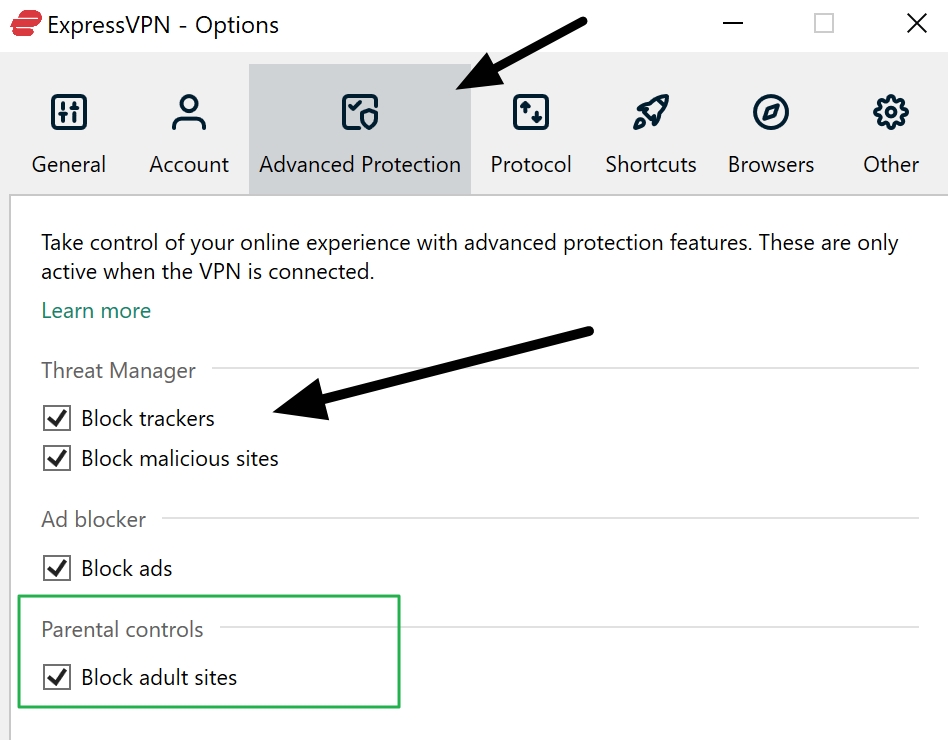
Task: Minimize the ExpressVPN Options window
Action: (x=732, y=22)
